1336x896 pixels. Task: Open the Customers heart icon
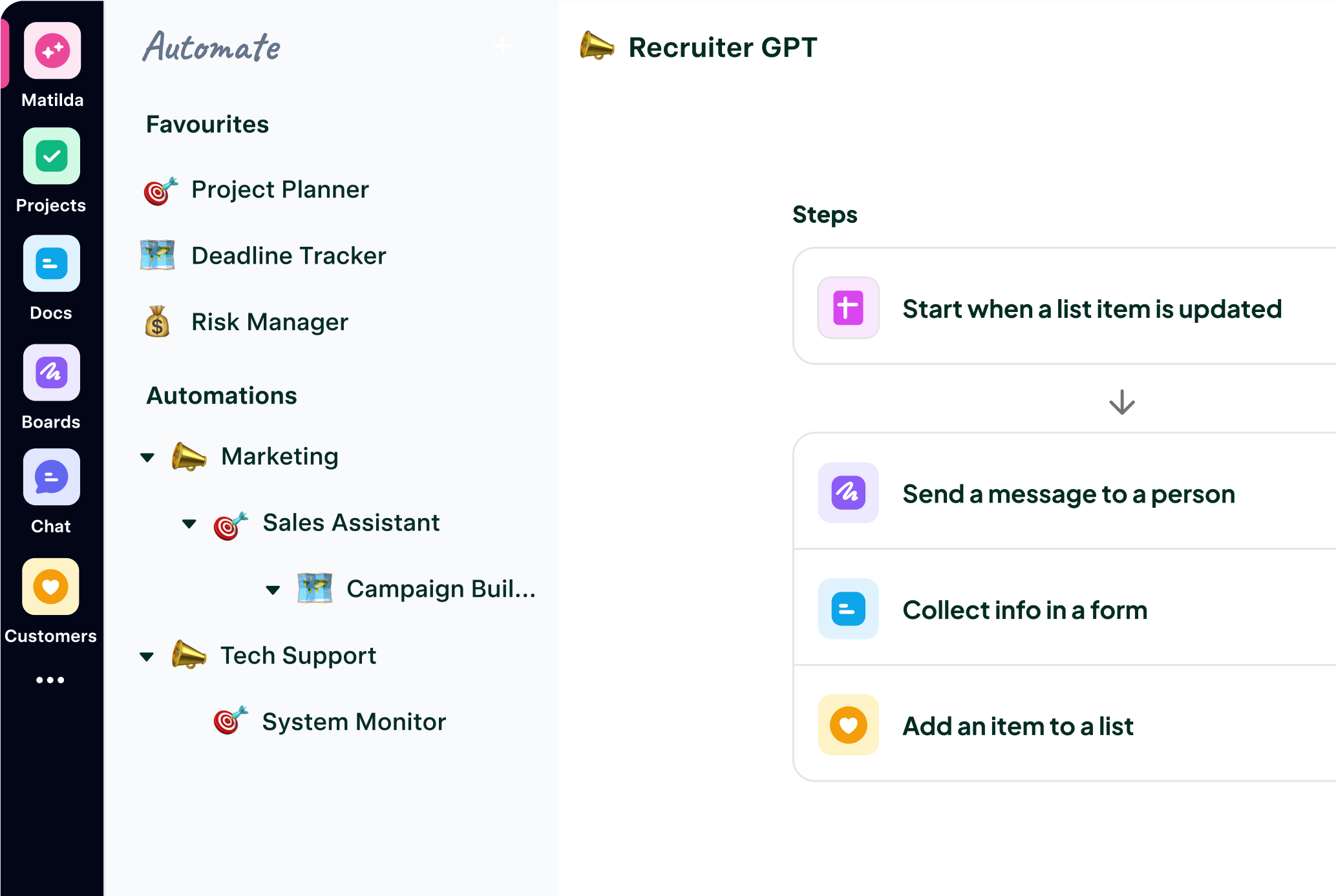51,587
